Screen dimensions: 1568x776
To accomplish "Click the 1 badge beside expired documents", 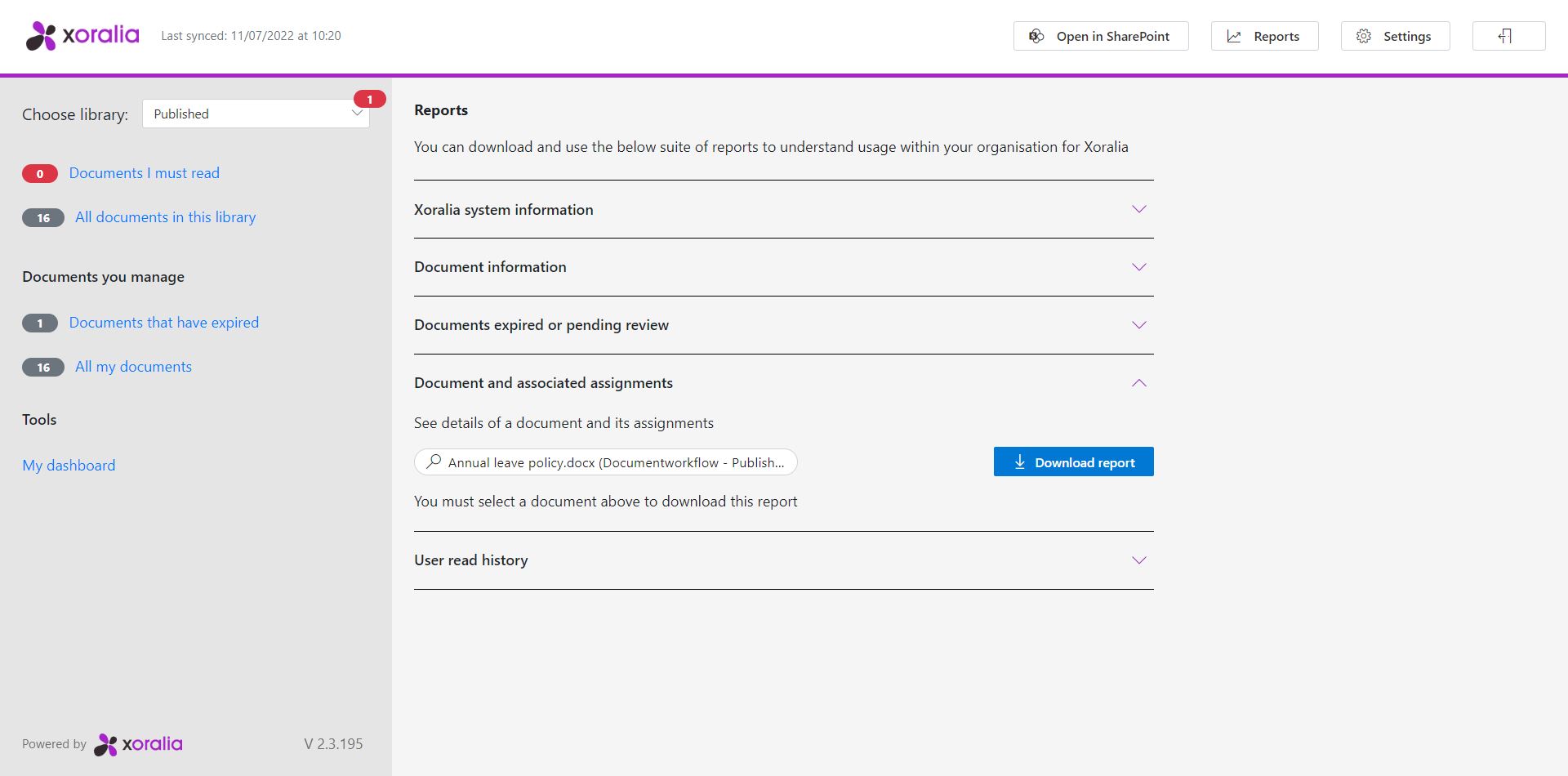I will pyautogui.click(x=40, y=323).
